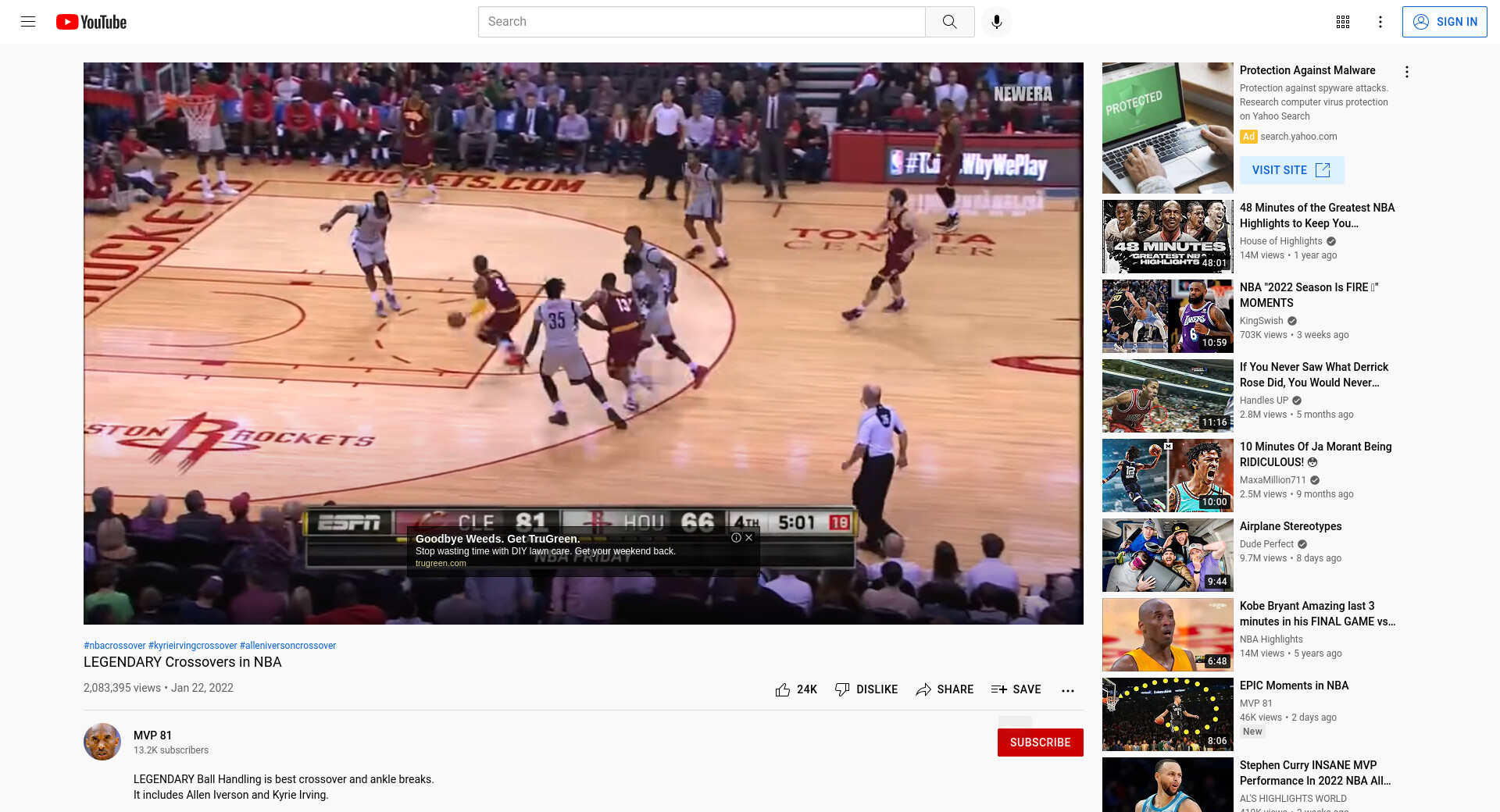Focus the Search input field
Viewport: 1500px width, 812px height.
[702, 22]
